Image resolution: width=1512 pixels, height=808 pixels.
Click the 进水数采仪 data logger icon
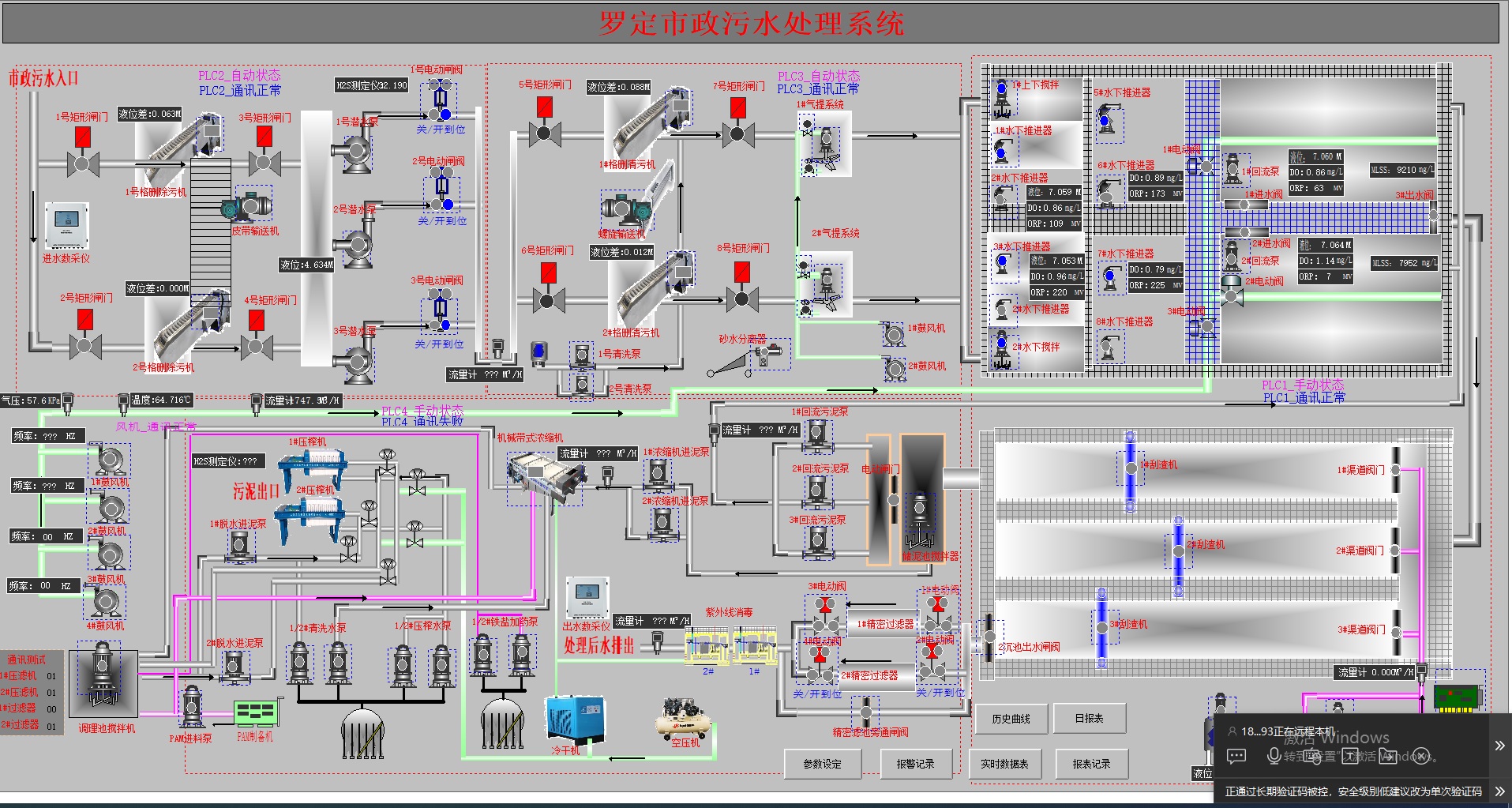coord(66,226)
